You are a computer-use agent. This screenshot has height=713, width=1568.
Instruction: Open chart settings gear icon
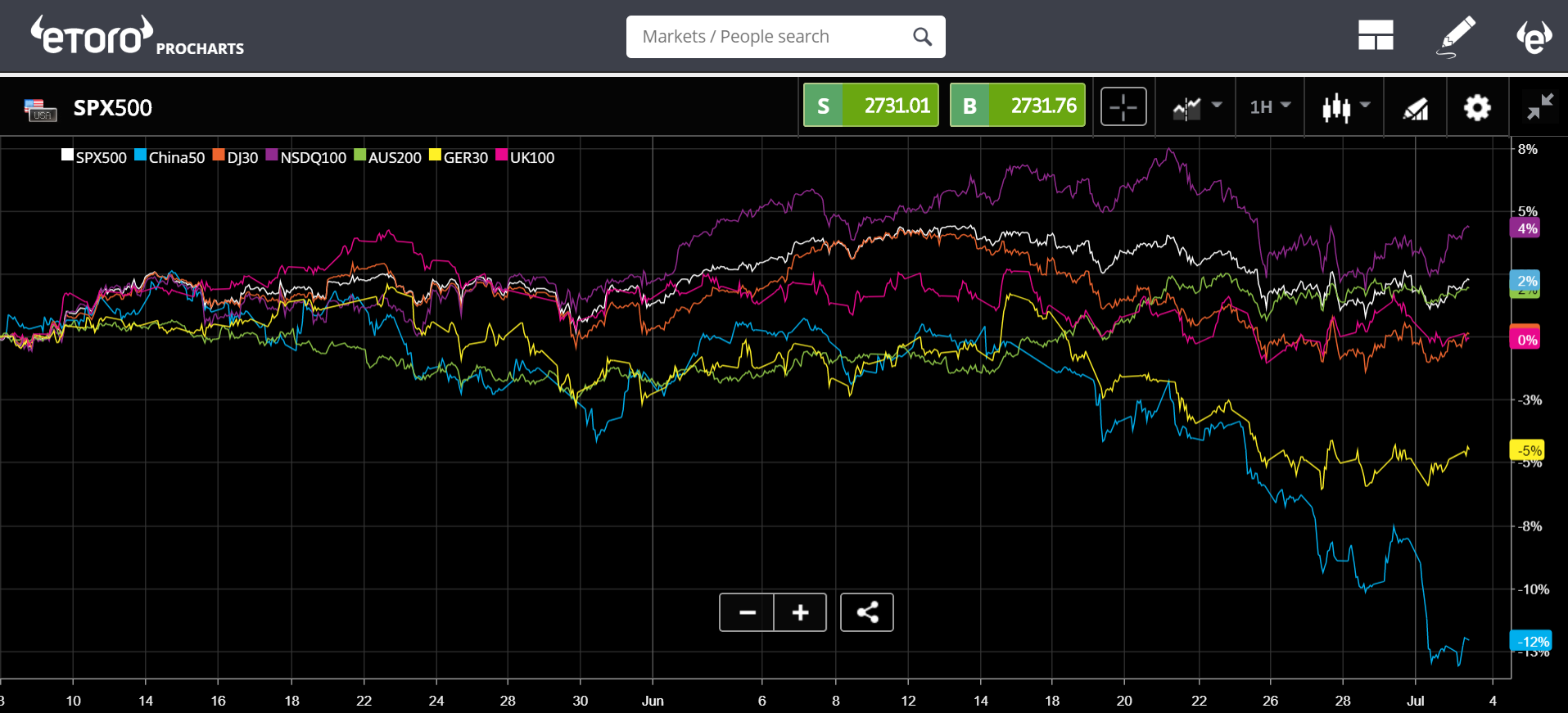click(1477, 107)
